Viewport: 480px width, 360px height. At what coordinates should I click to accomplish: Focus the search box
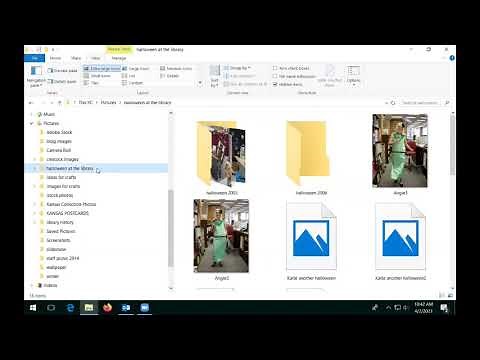[x=422, y=103]
